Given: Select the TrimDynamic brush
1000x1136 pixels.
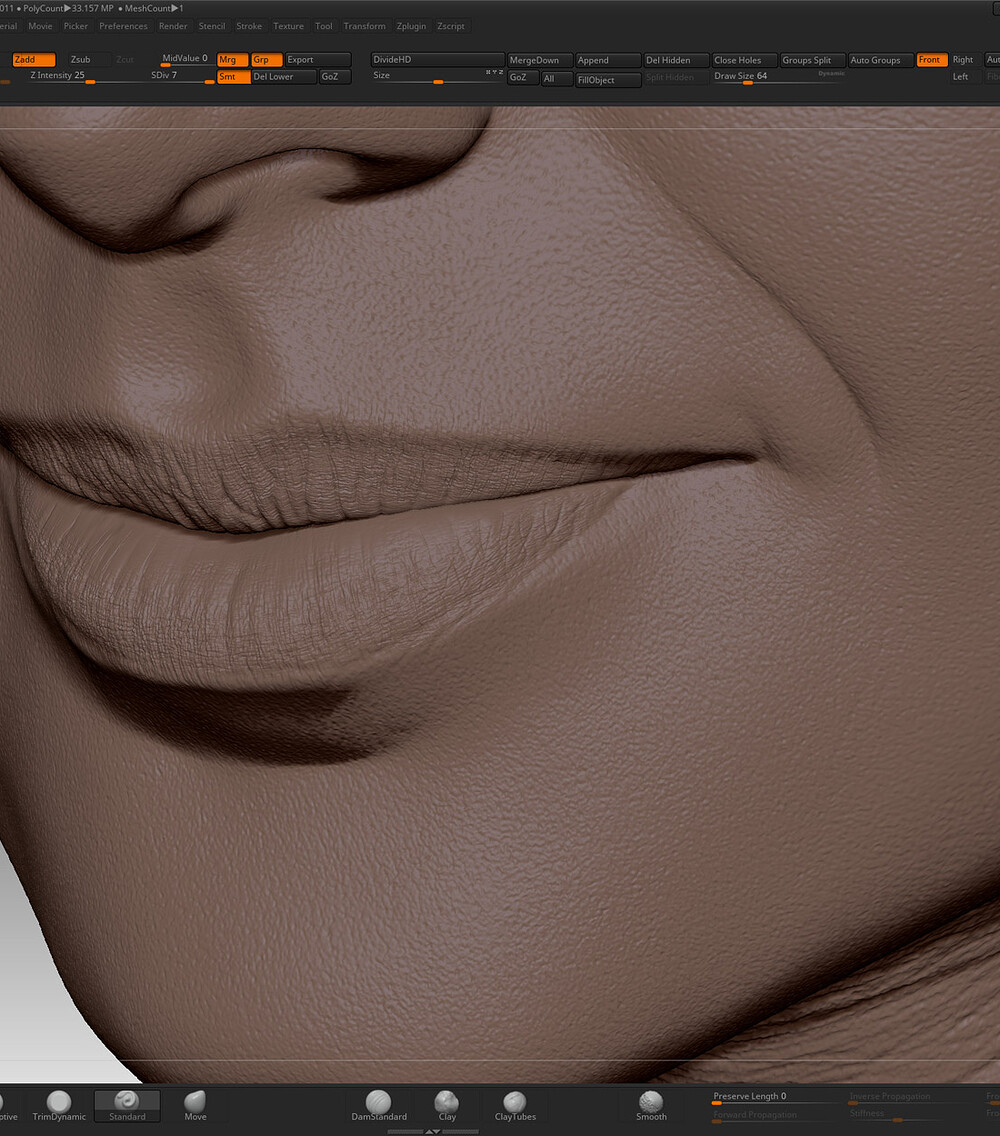Looking at the screenshot, I should pos(59,1106).
